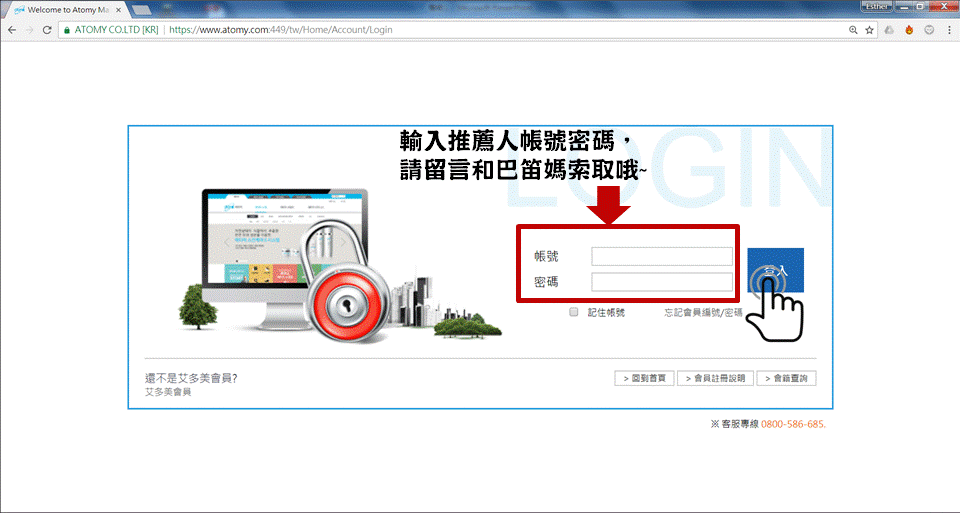The width and height of the screenshot is (960, 513).
Task: Click the 會籍查詢 membership lookup button
Action: (x=786, y=378)
